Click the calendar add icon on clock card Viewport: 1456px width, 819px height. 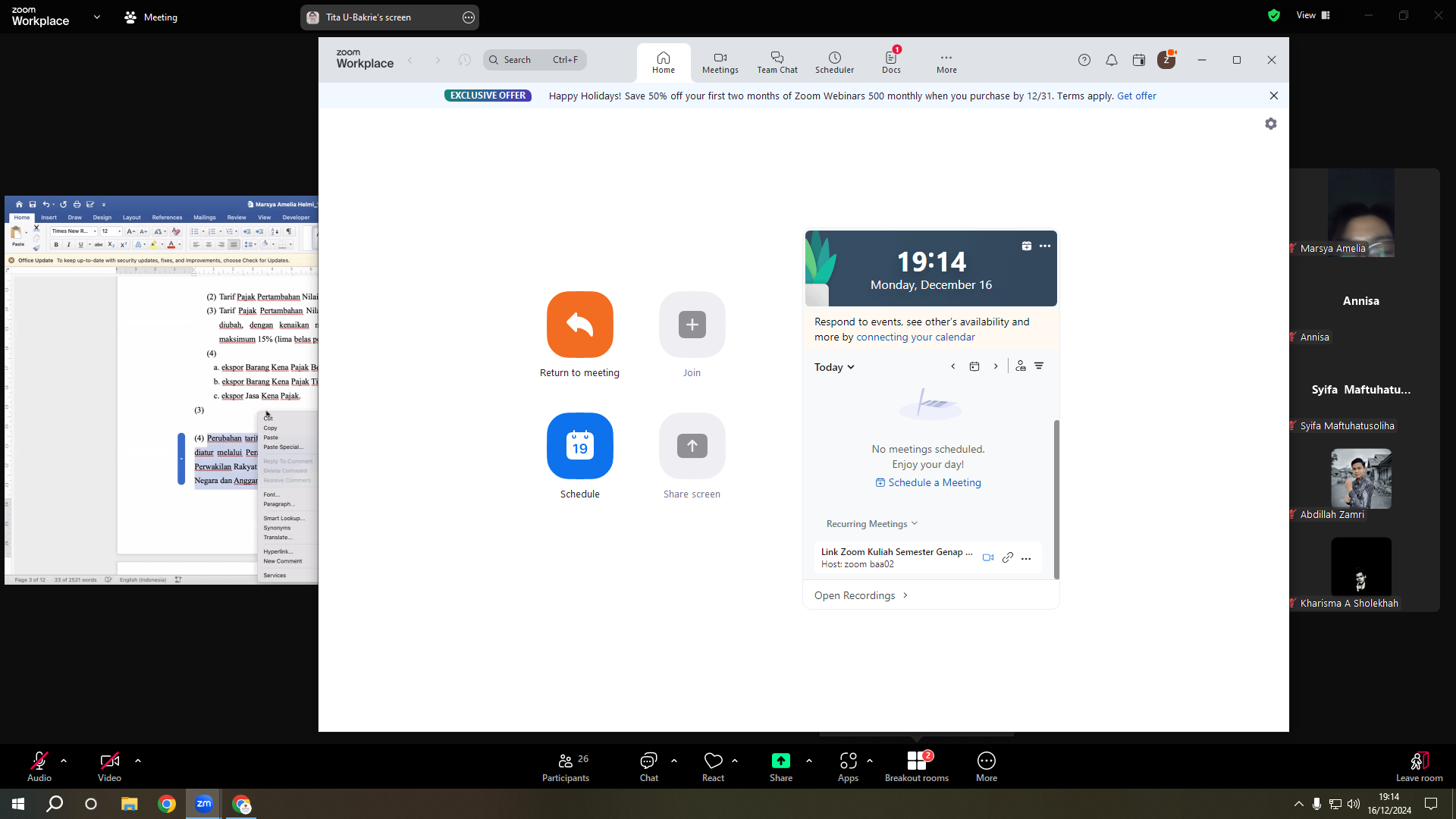[x=1027, y=246]
